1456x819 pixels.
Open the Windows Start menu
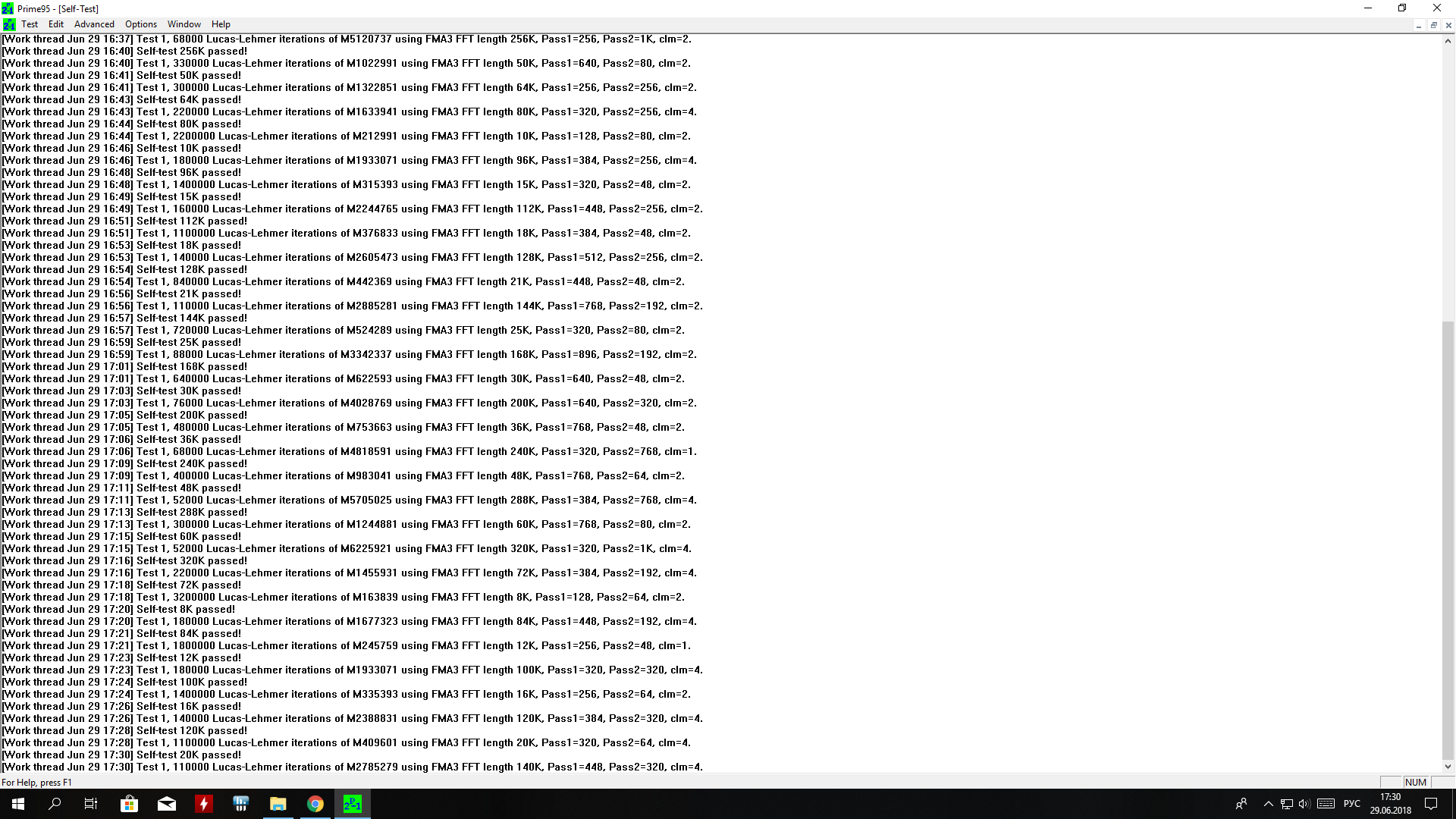[18, 804]
